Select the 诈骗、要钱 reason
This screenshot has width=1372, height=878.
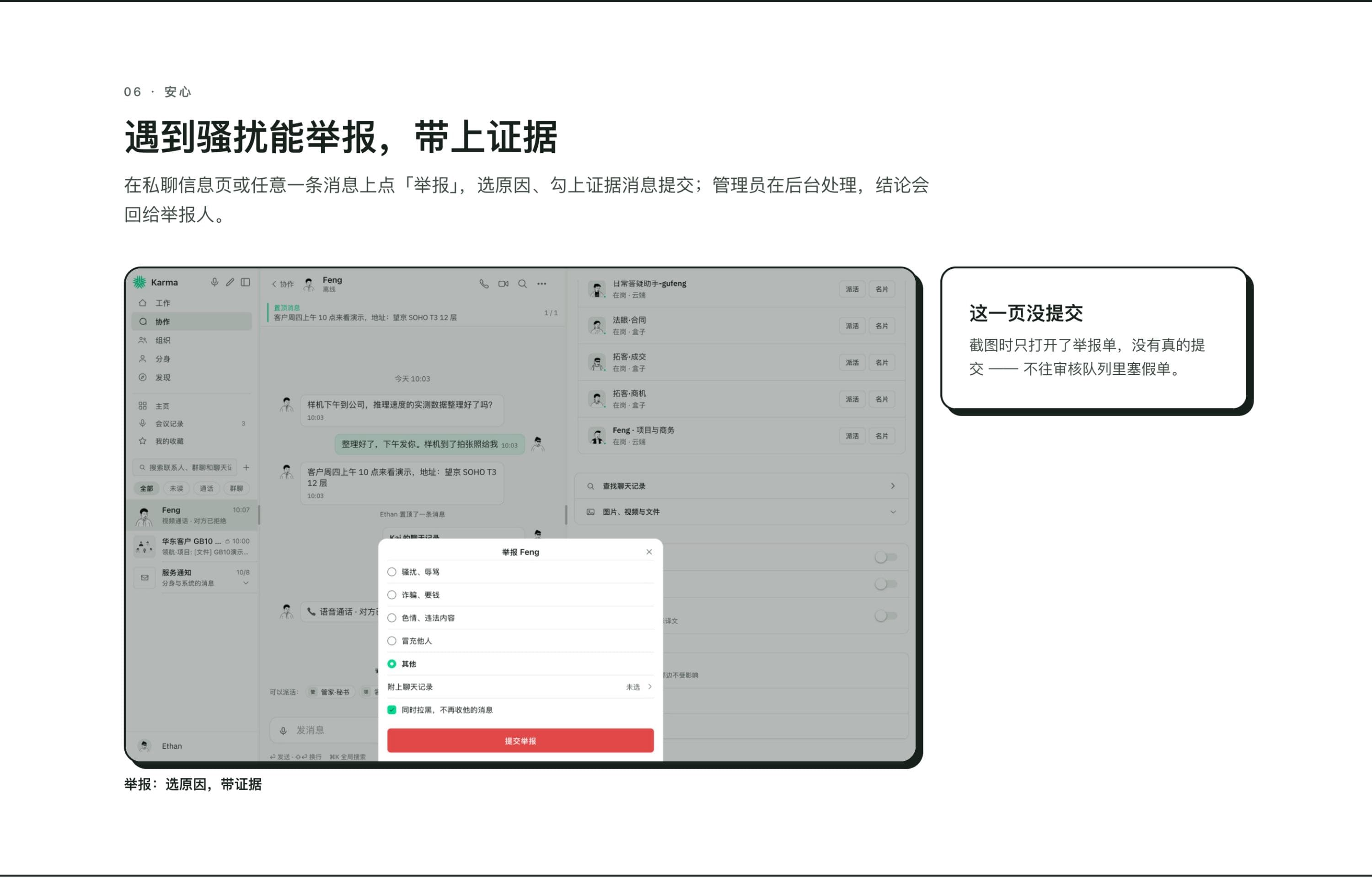coord(520,594)
